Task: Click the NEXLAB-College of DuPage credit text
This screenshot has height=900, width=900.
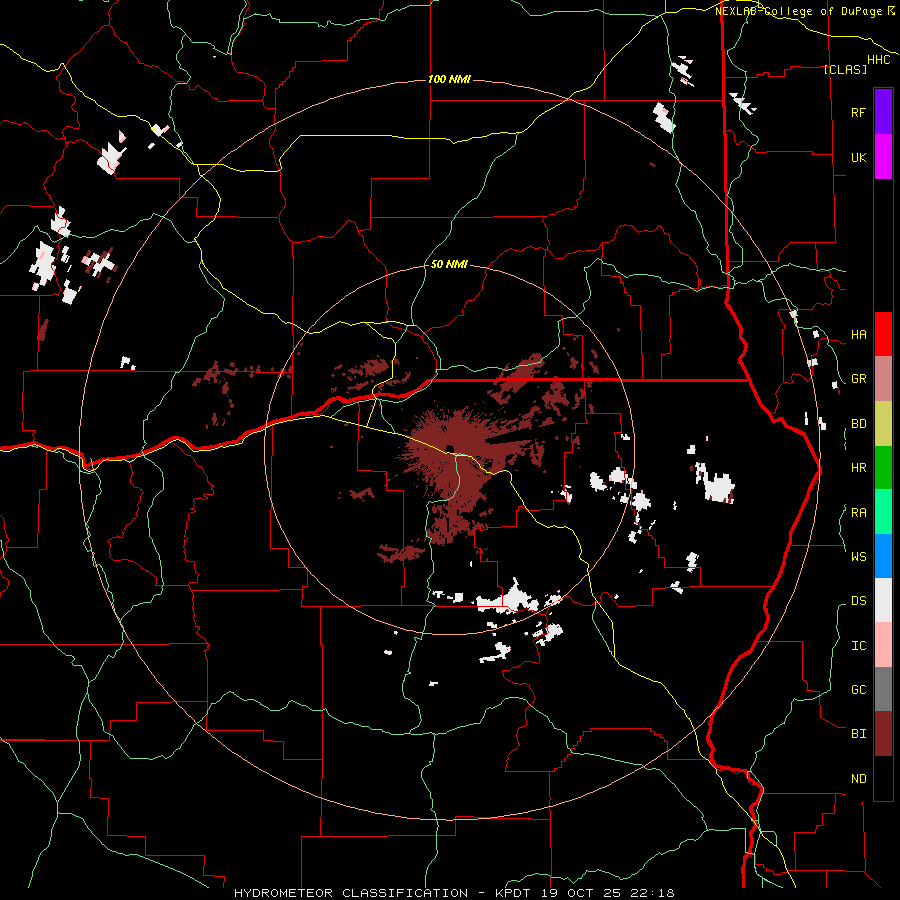Action: point(800,11)
